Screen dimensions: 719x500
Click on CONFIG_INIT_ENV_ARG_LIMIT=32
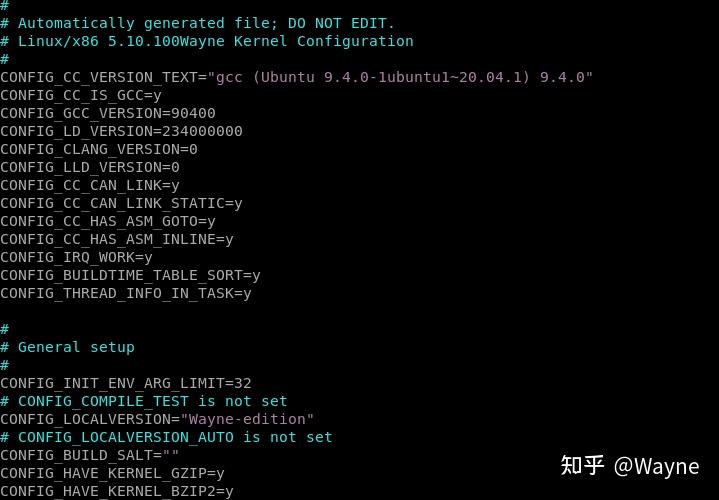(x=126, y=383)
